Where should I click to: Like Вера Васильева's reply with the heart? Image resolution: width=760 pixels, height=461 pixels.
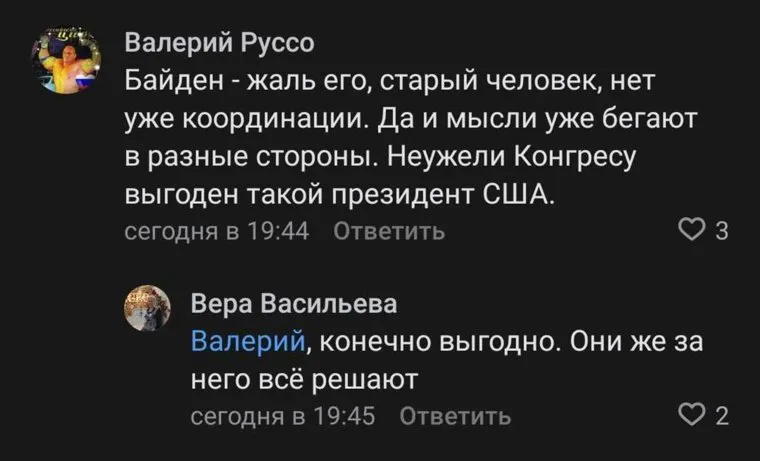coord(690,415)
